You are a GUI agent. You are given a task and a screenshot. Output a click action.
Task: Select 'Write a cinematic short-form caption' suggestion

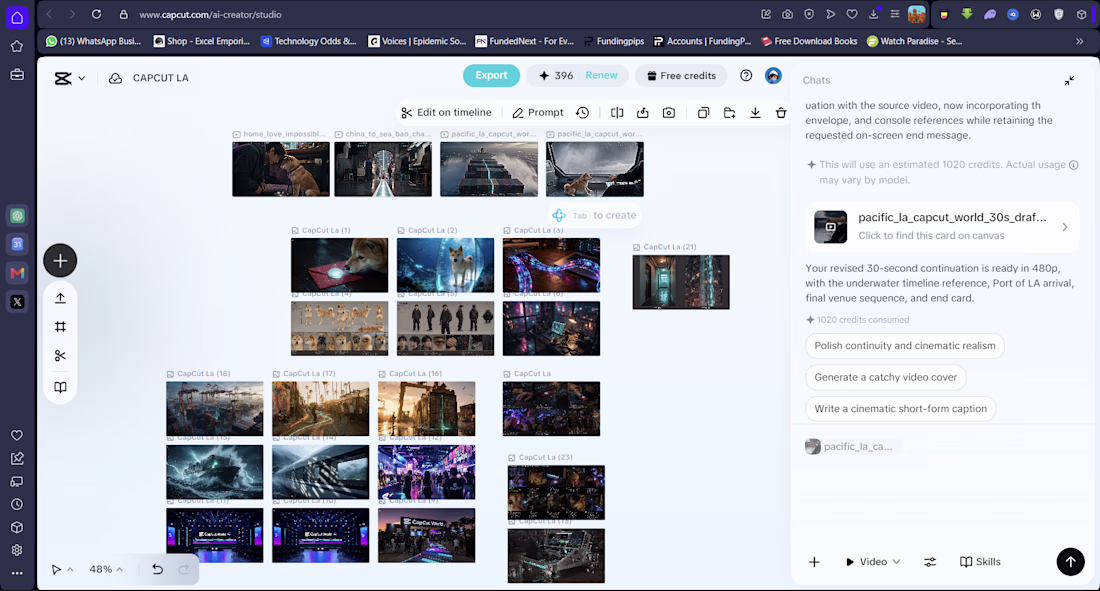pyautogui.click(x=900, y=409)
